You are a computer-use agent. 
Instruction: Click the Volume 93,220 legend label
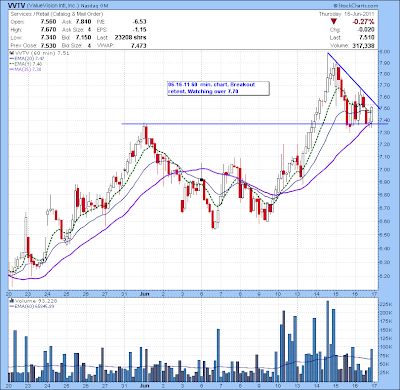33,301
